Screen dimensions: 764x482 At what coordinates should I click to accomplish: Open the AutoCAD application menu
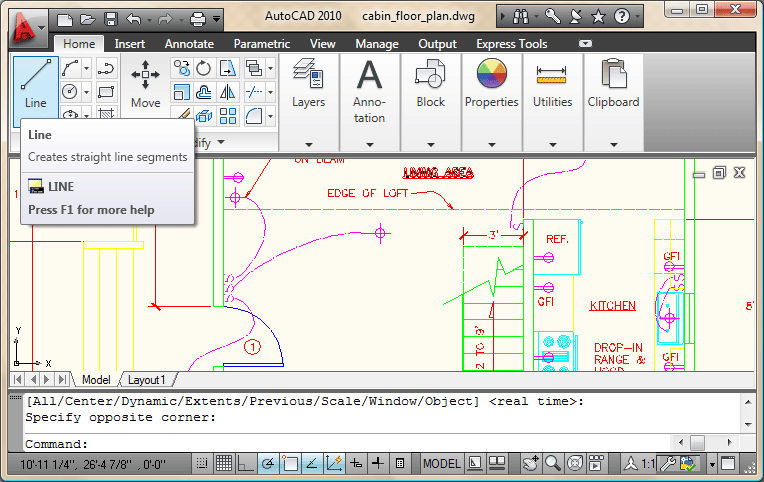[x=28, y=28]
